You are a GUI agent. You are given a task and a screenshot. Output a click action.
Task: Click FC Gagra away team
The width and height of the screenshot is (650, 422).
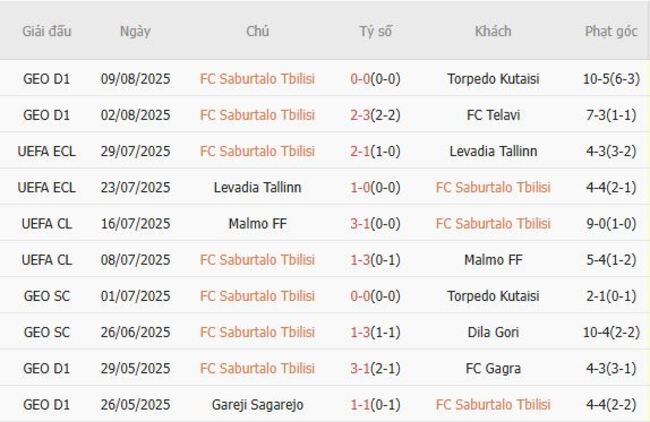pyautogui.click(x=493, y=368)
